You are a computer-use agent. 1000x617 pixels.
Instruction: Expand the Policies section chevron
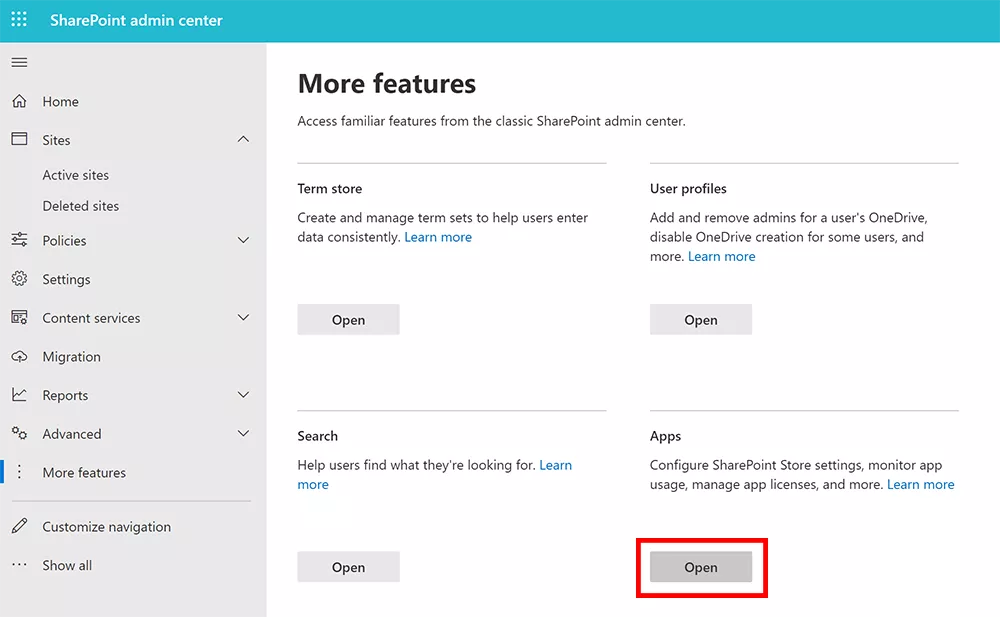click(243, 240)
